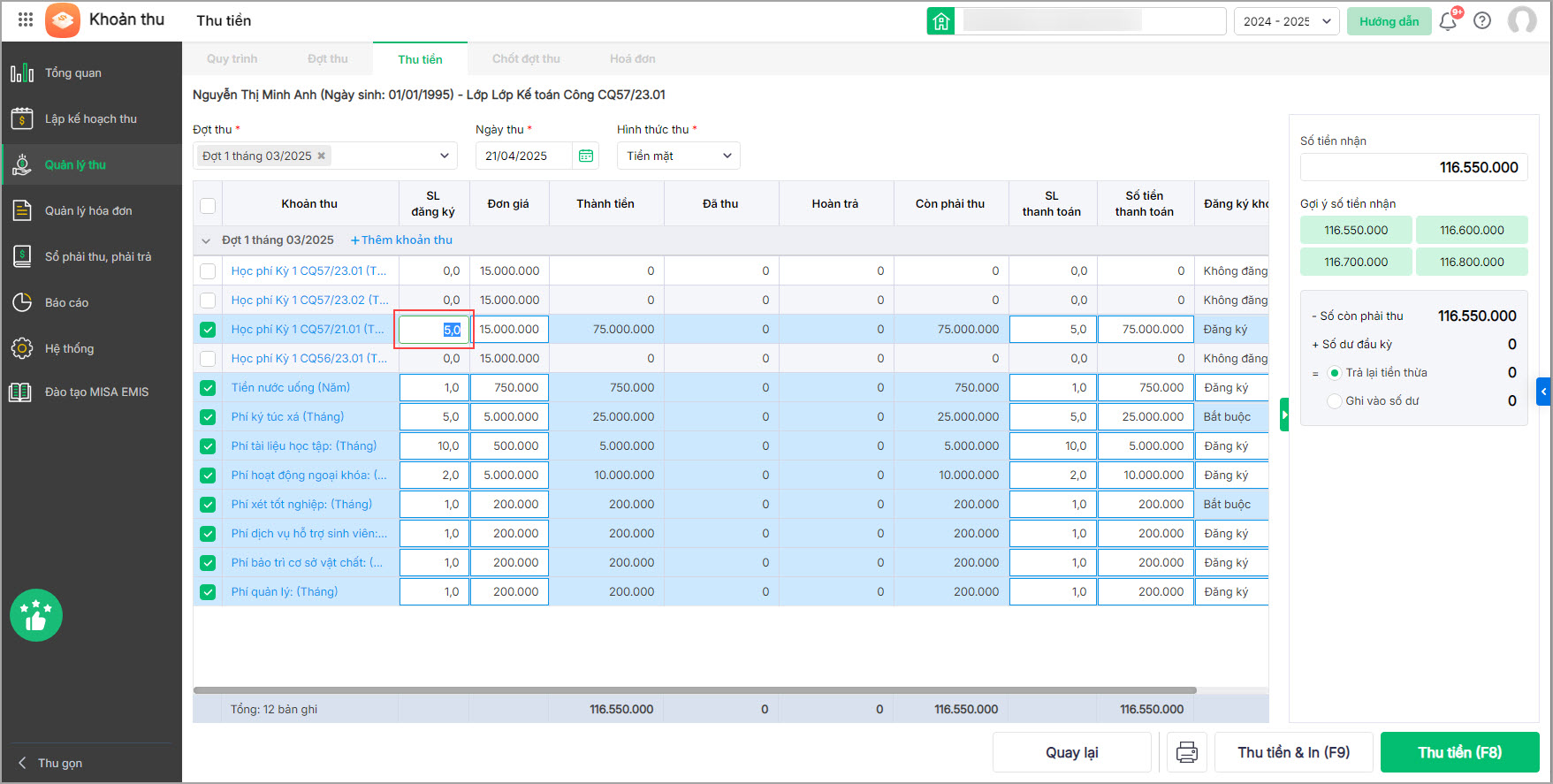Click the horizontal scrollbar under the table
Image resolution: width=1553 pixels, height=784 pixels.
[x=694, y=690]
